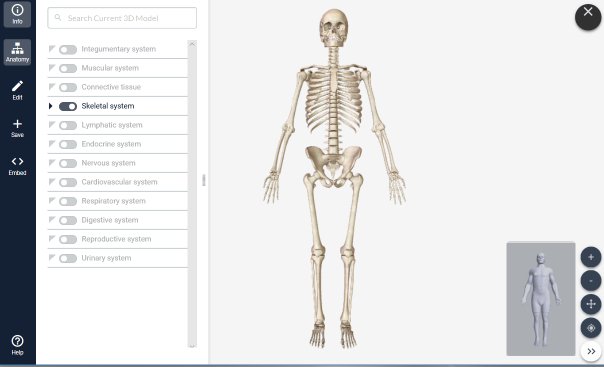Select the Urinary system label
Image resolution: width=604 pixels, height=367 pixels.
pyautogui.click(x=106, y=258)
